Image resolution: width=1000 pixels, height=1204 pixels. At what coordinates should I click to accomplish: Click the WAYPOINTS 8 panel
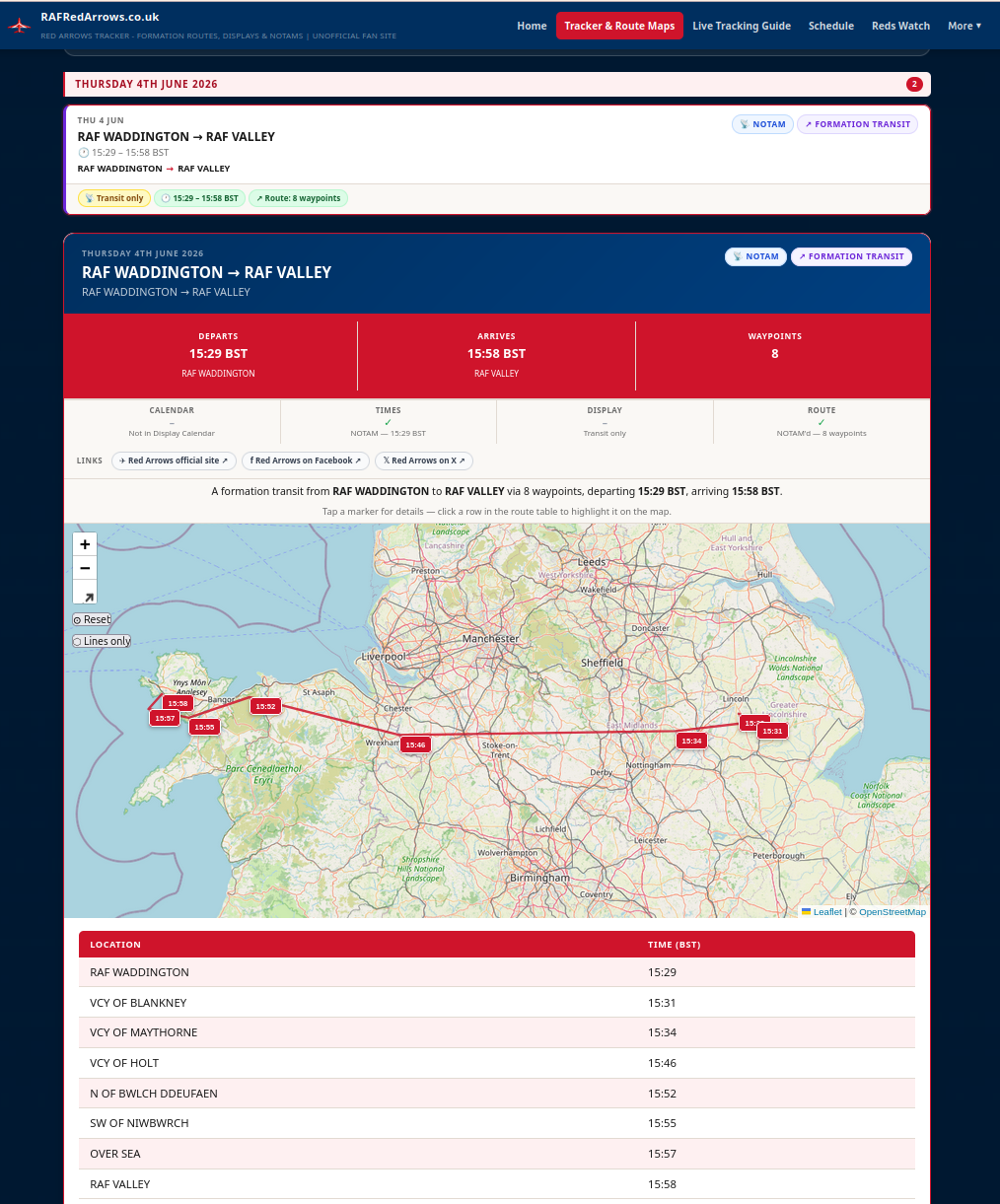click(774, 355)
